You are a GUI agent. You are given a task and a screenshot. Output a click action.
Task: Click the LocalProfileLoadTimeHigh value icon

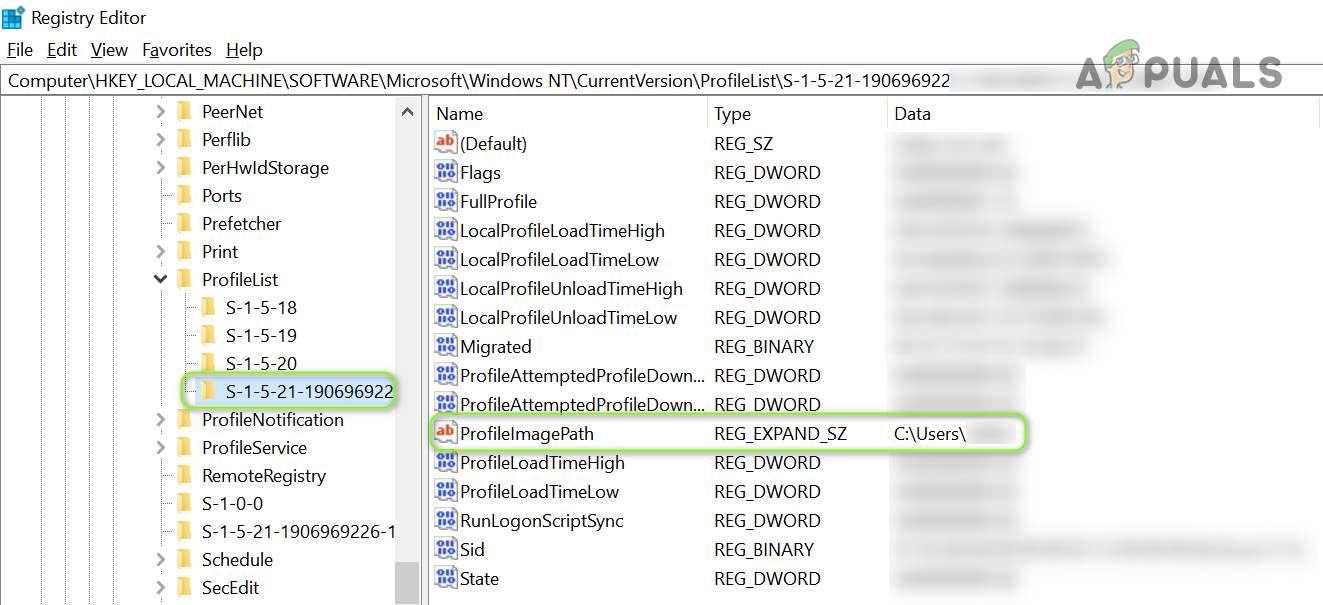point(445,230)
